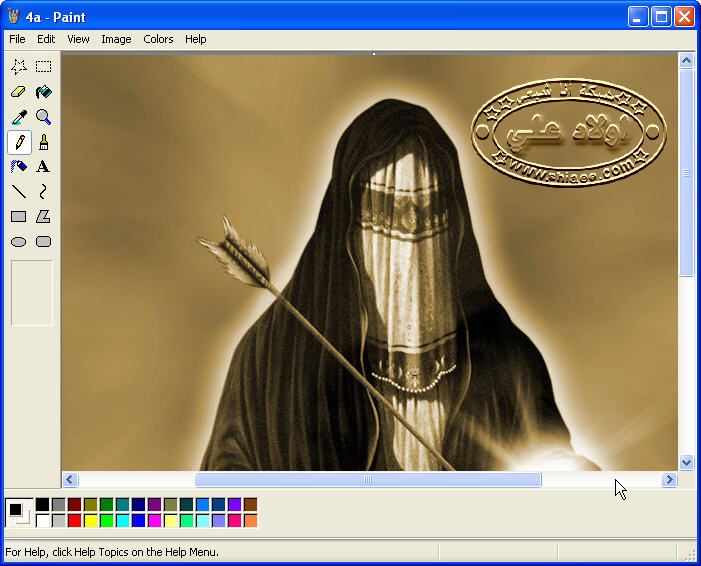This screenshot has height=566, width=701.
Task: Click the vertical scrollbar down arrow
Action: pyautogui.click(x=687, y=462)
